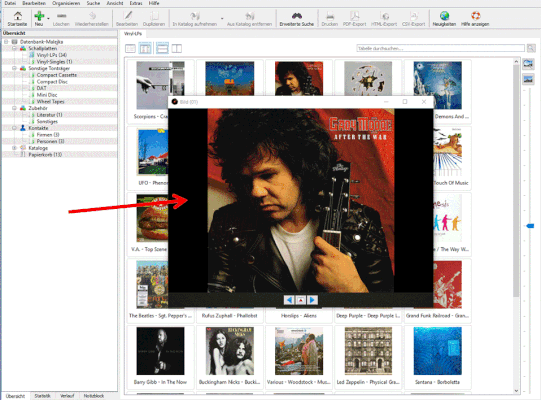Collapse the Sonstige Tonträger tree node
This screenshot has width=541, height=400.
coord(14,68)
